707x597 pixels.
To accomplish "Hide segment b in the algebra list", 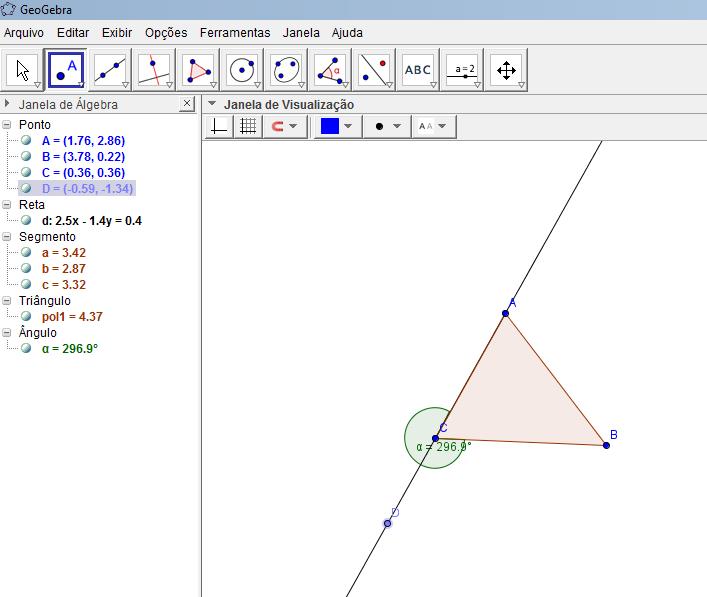I will pos(27,269).
